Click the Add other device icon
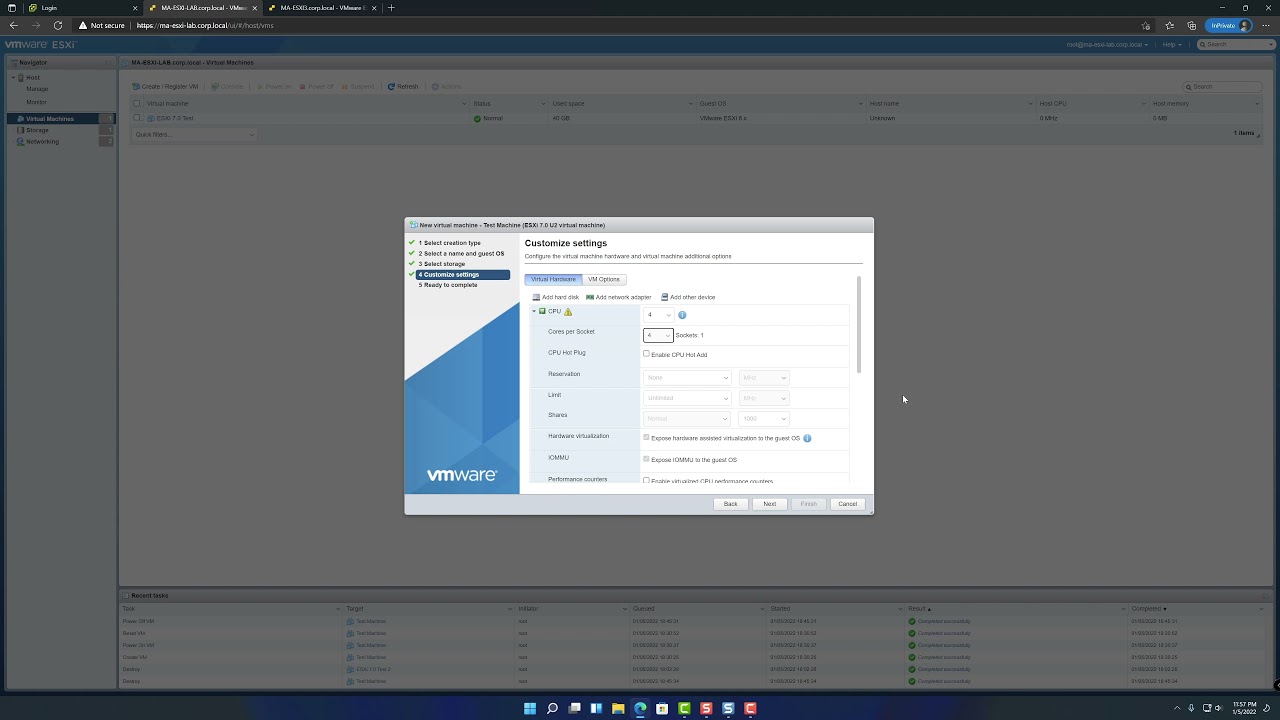 coord(665,297)
